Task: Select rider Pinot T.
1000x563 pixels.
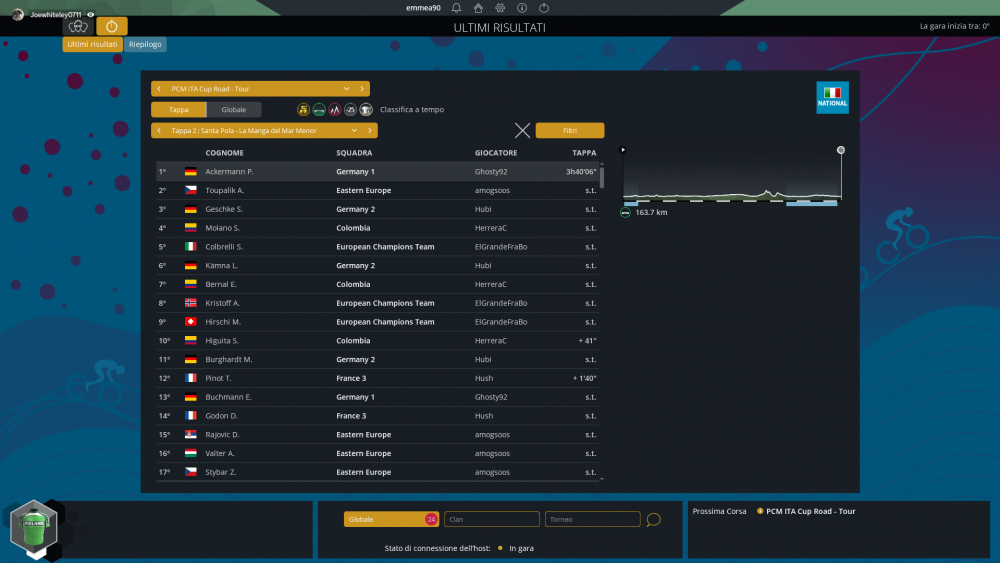Action: pyautogui.click(x=218, y=379)
